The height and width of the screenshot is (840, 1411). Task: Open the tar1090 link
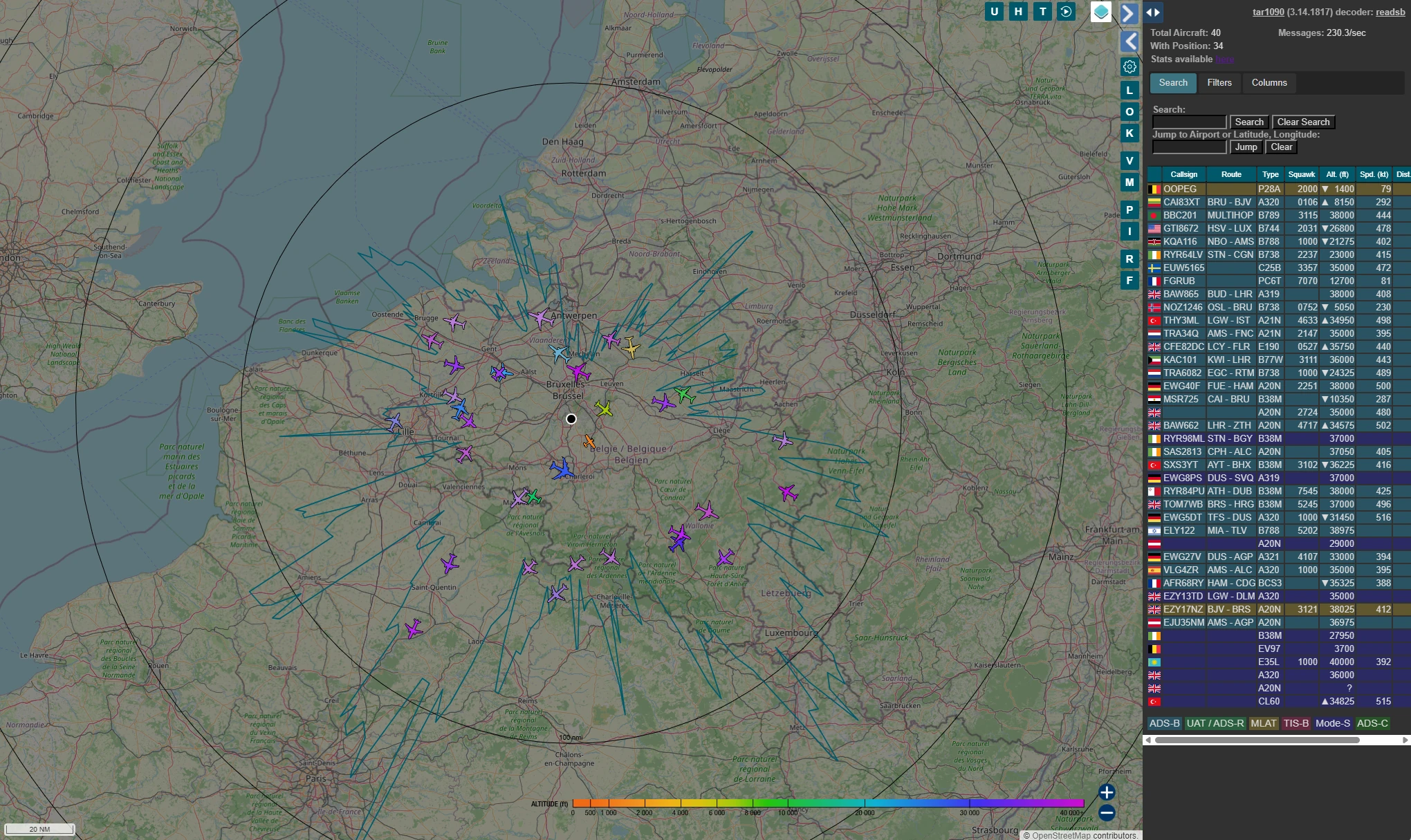point(1269,12)
